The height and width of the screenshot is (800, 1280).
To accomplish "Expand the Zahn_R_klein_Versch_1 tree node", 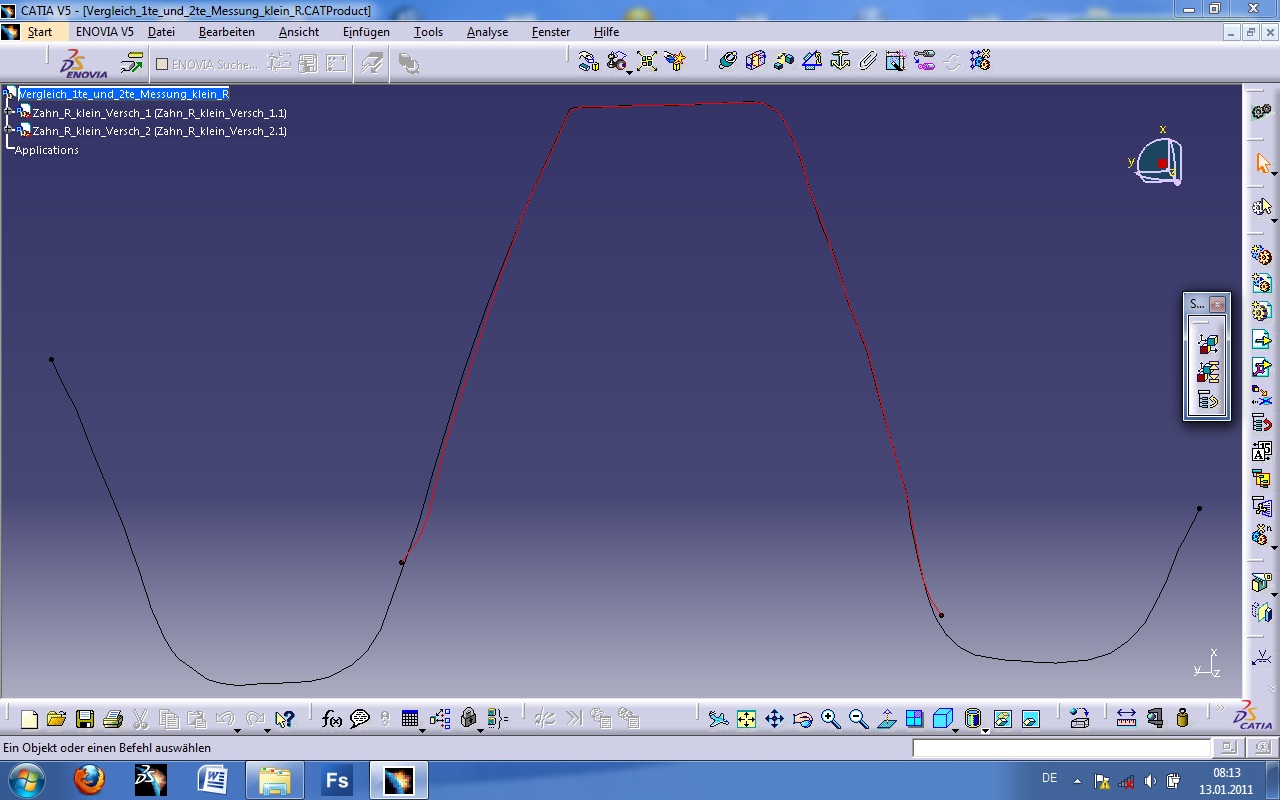I will (9, 113).
